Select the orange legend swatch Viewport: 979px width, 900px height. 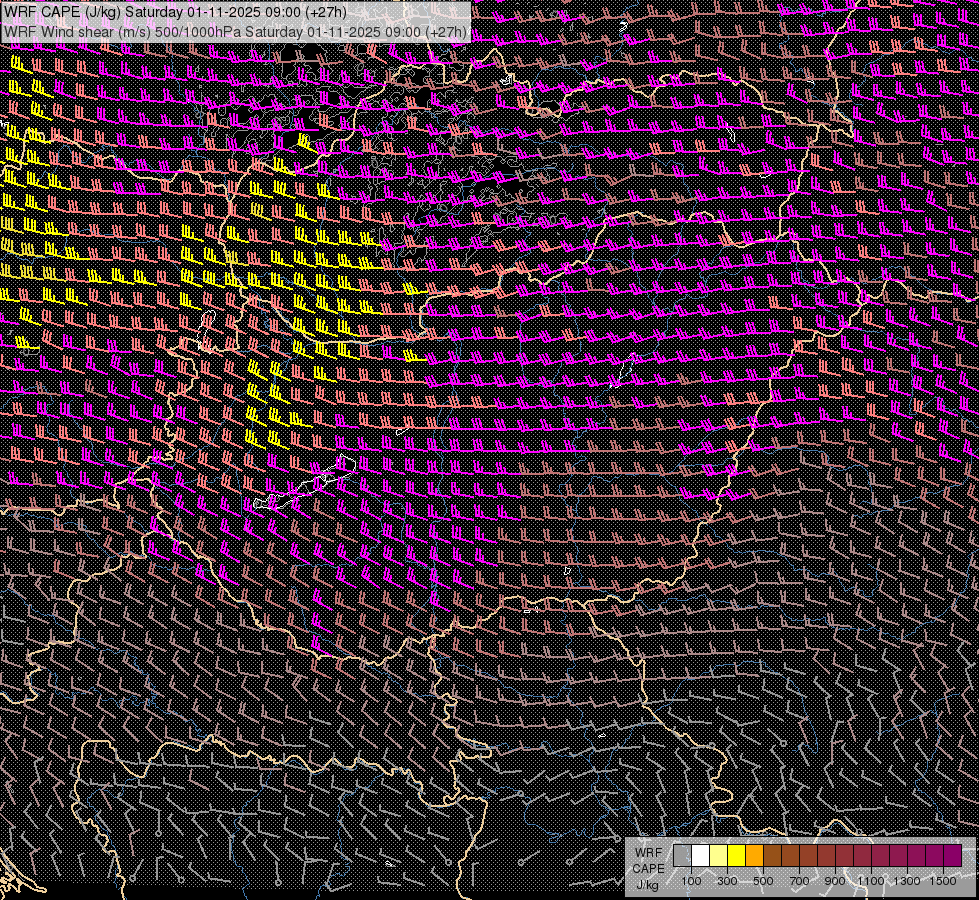[754, 855]
